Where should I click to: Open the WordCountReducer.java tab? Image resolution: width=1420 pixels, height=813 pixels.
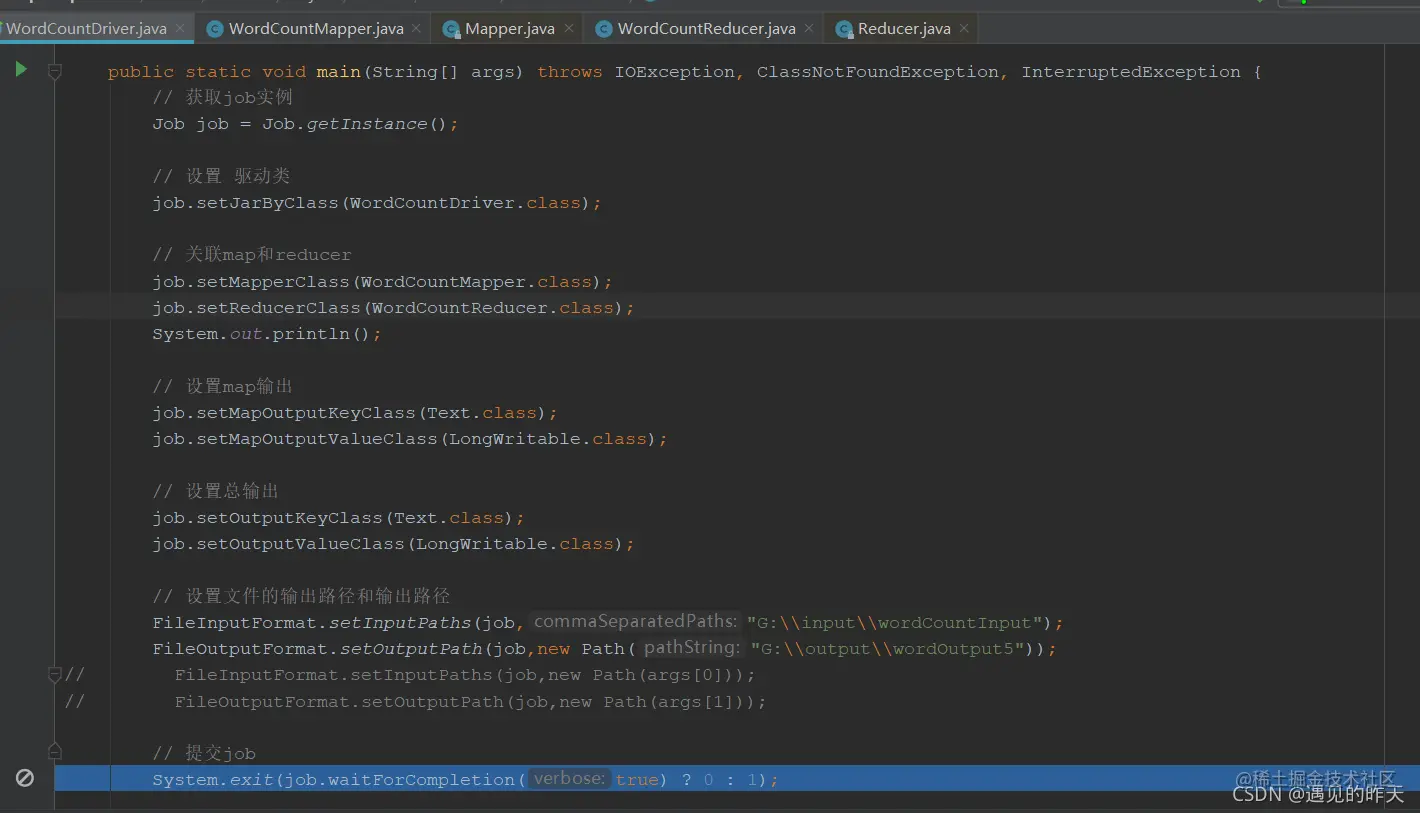[x=706, y=29]
